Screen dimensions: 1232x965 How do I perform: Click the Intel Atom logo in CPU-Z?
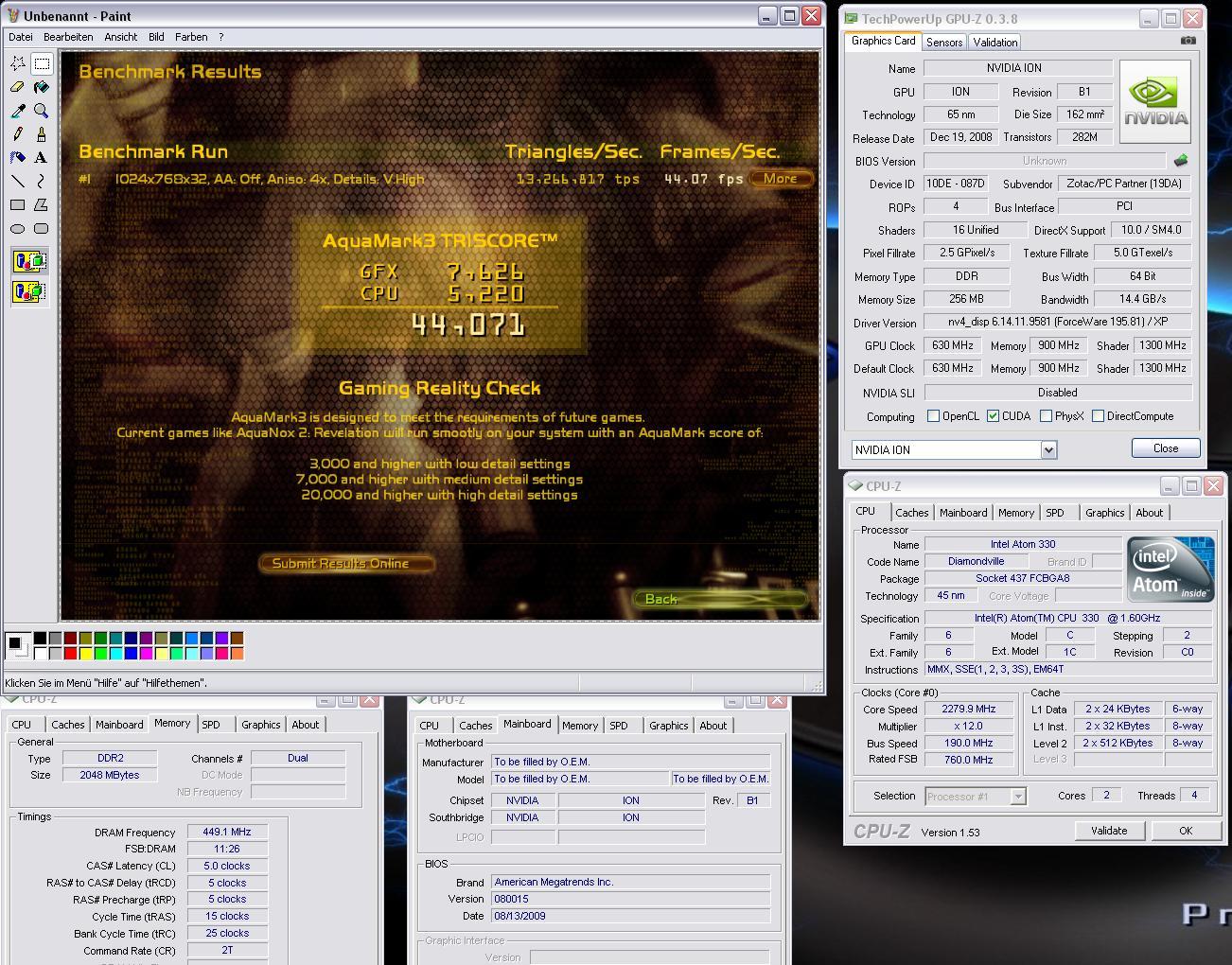1170,570
